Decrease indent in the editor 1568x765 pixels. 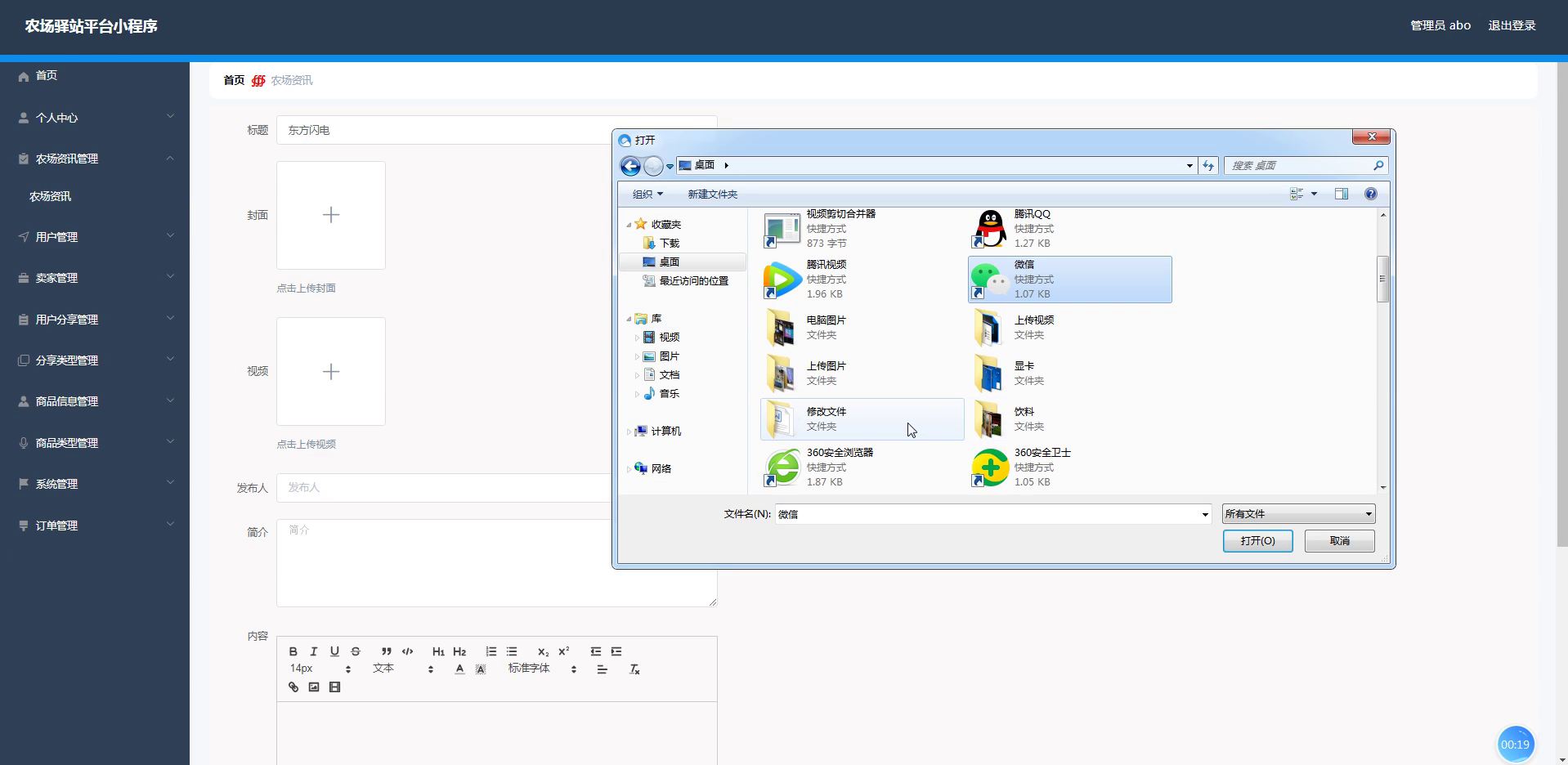[x=595, y=651]
